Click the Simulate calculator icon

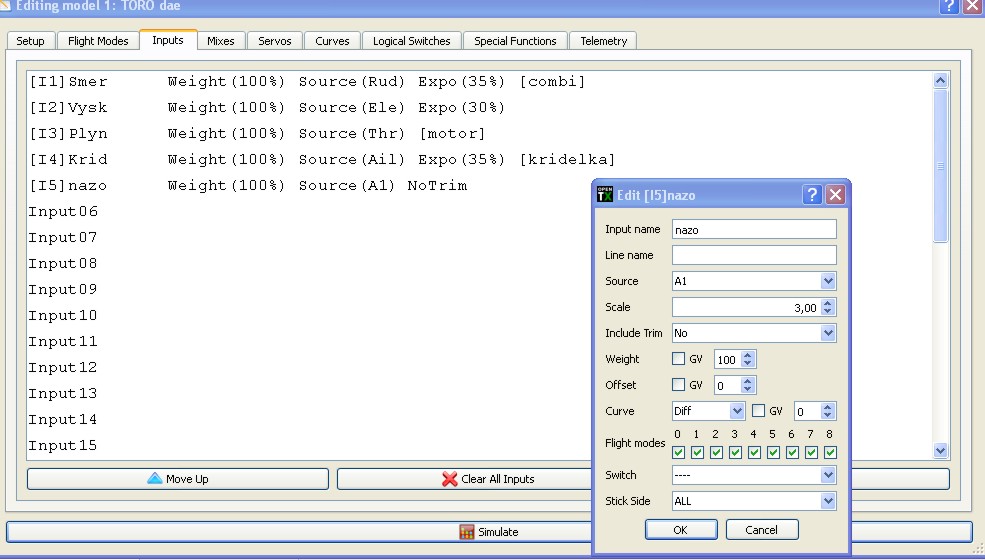click(467, 532)
